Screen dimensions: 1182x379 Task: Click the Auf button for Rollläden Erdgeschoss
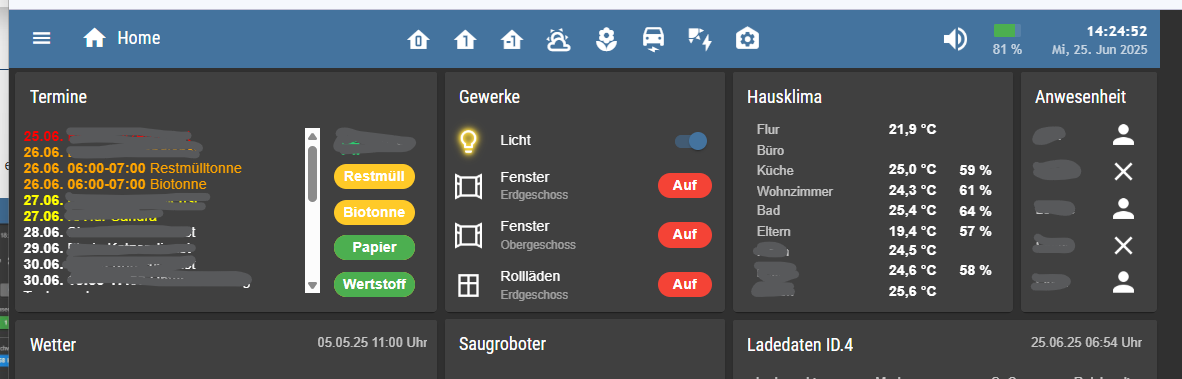coord(684,284)
